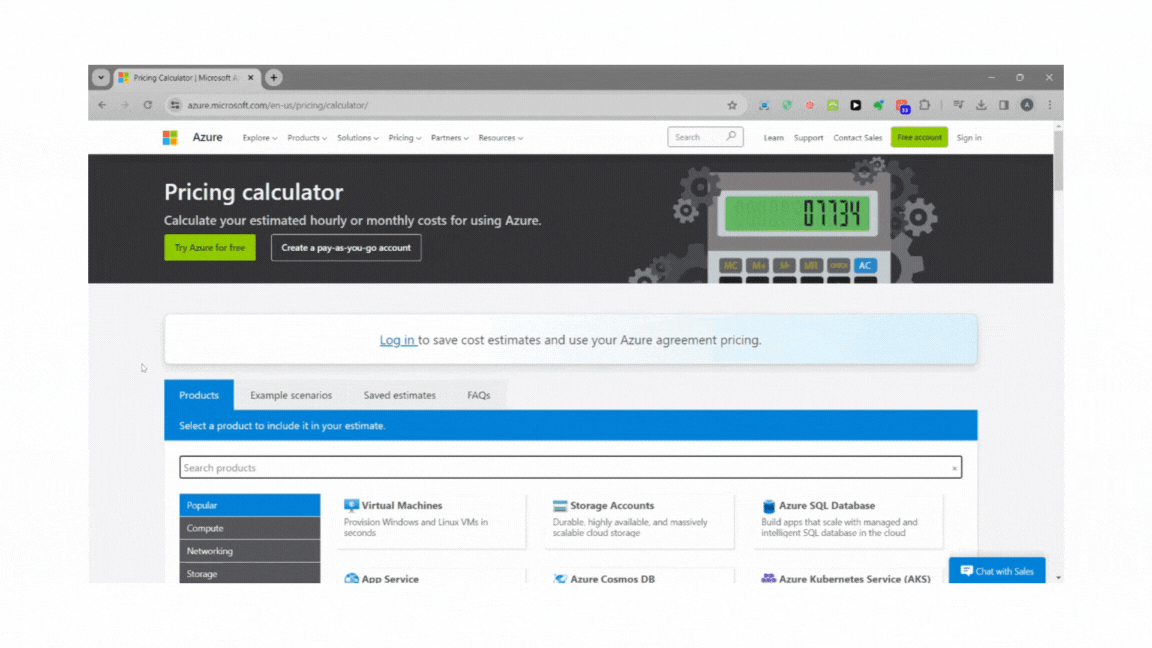Expand the Partners dropdown menu
Image resolution: width=1152 pixels, height=648 pixels.
click(450, 137)
